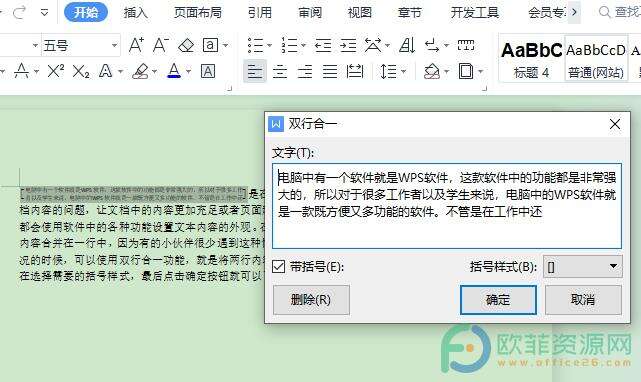
Task: Click the increase indent icon
Action: [348, 45]
